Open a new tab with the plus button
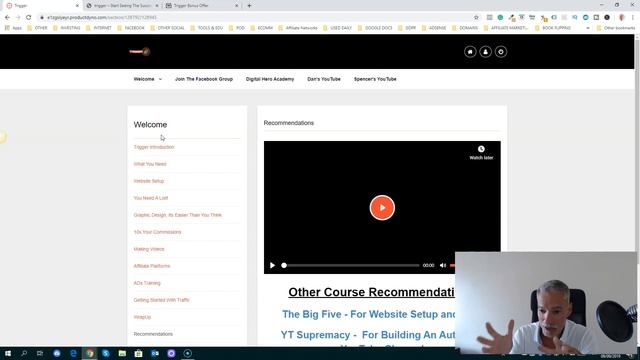This screenshot has width=640, height=360. pos(249,6)
